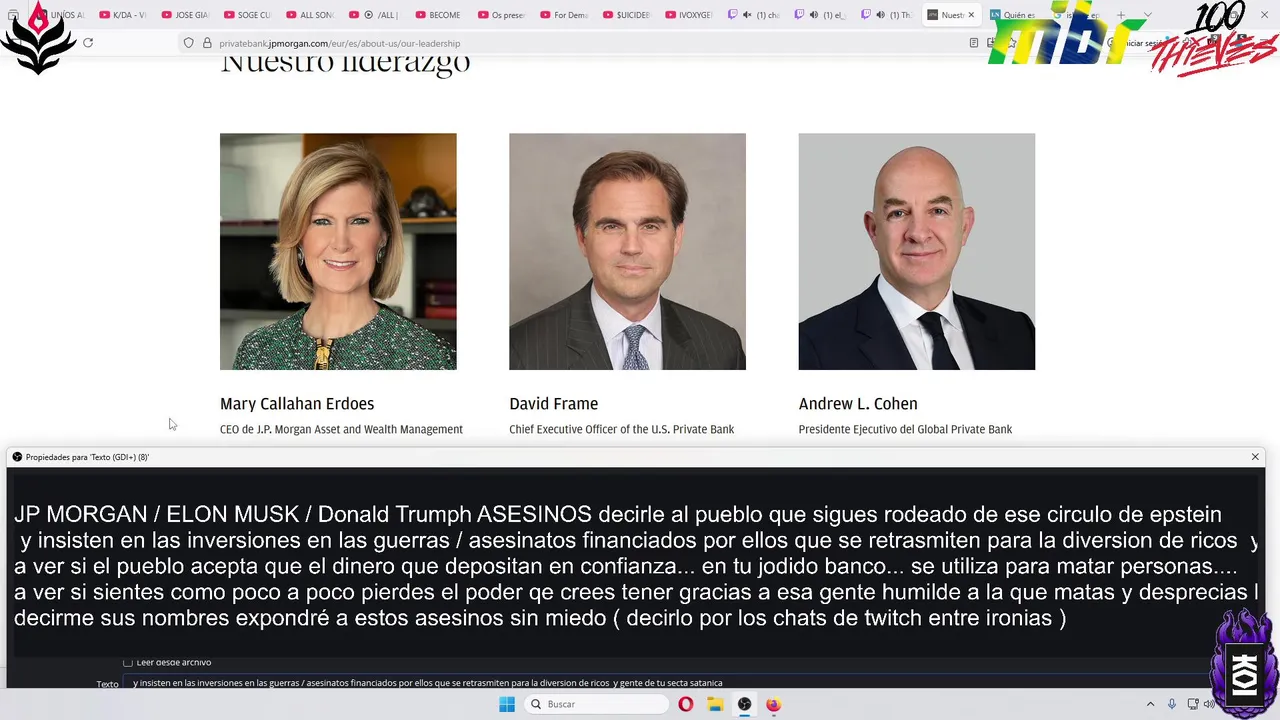
Task: Switch to the For Dema tab
Action: point(563,15)
